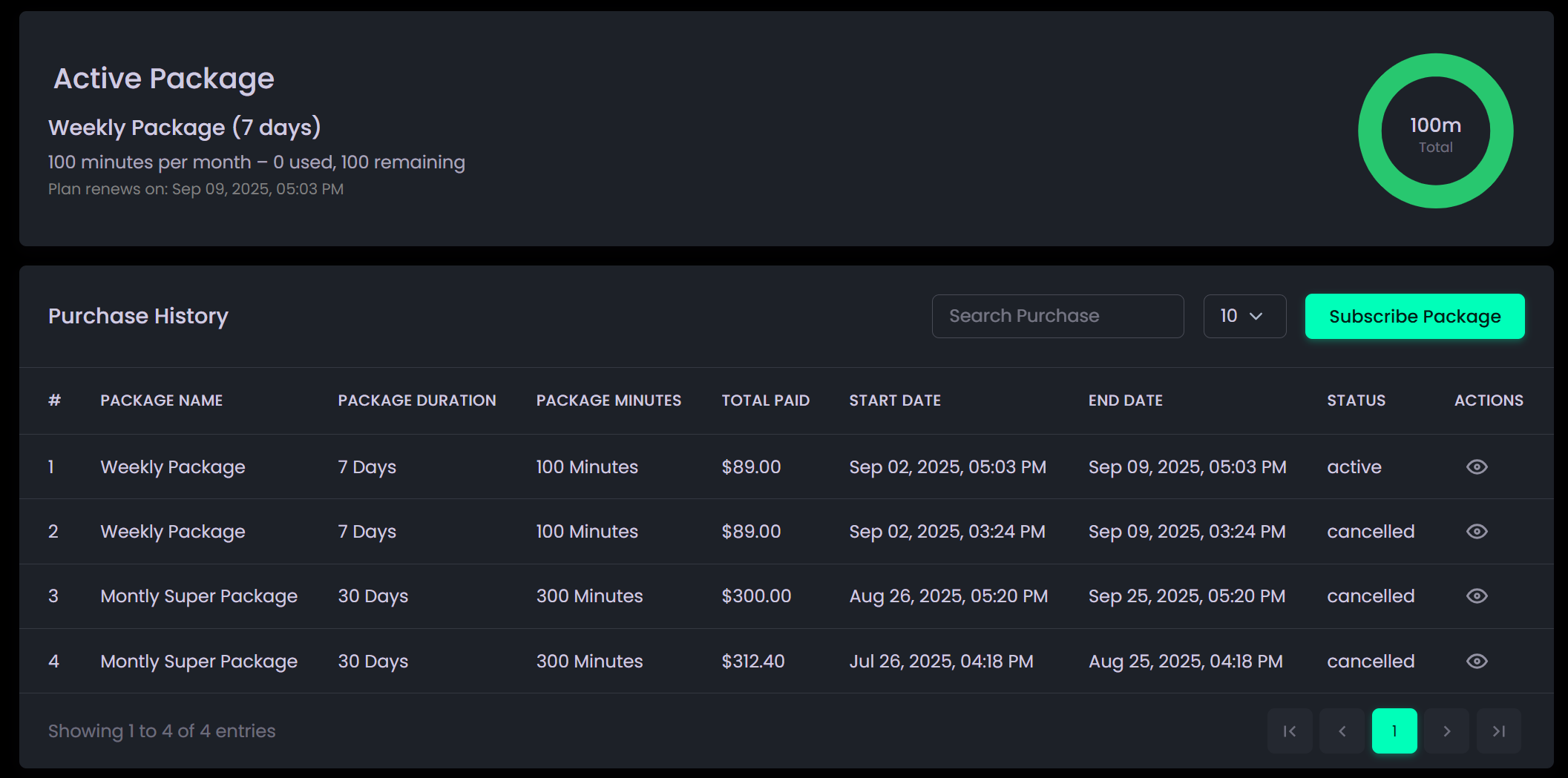Open the entries-per-page dropdown showing 10
This screenshot has width=1568, height=778.
click(1244, 316)
